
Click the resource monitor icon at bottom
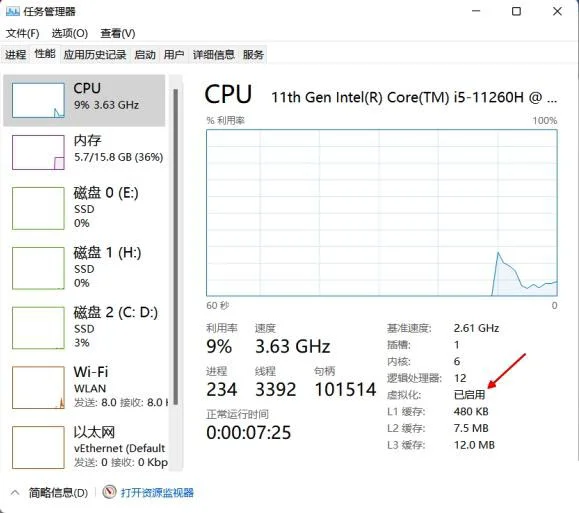pyautogui.click(x=109, y=492)
